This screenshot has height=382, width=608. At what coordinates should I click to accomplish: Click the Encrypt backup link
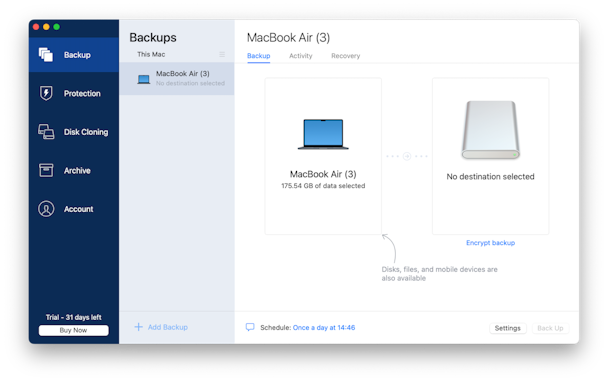coord(491,243)
